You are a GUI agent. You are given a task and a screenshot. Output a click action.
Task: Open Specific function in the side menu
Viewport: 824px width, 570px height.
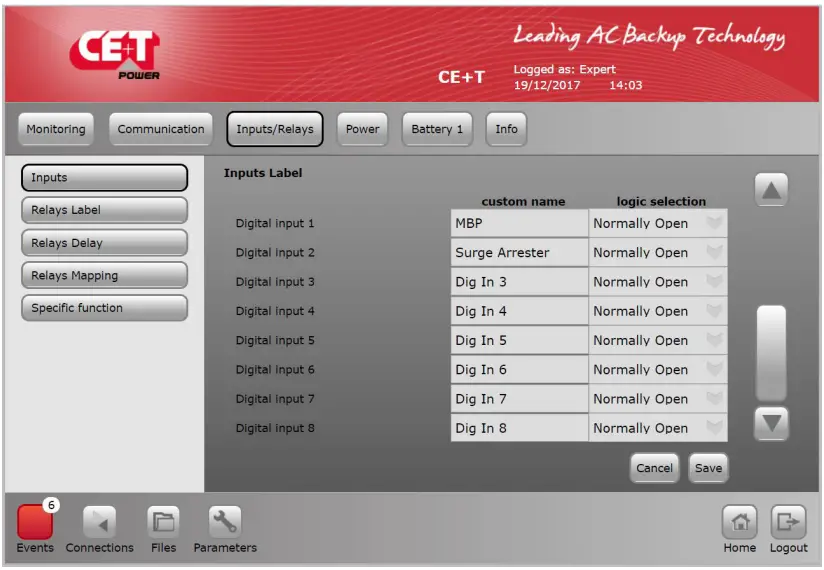point(105,308)
